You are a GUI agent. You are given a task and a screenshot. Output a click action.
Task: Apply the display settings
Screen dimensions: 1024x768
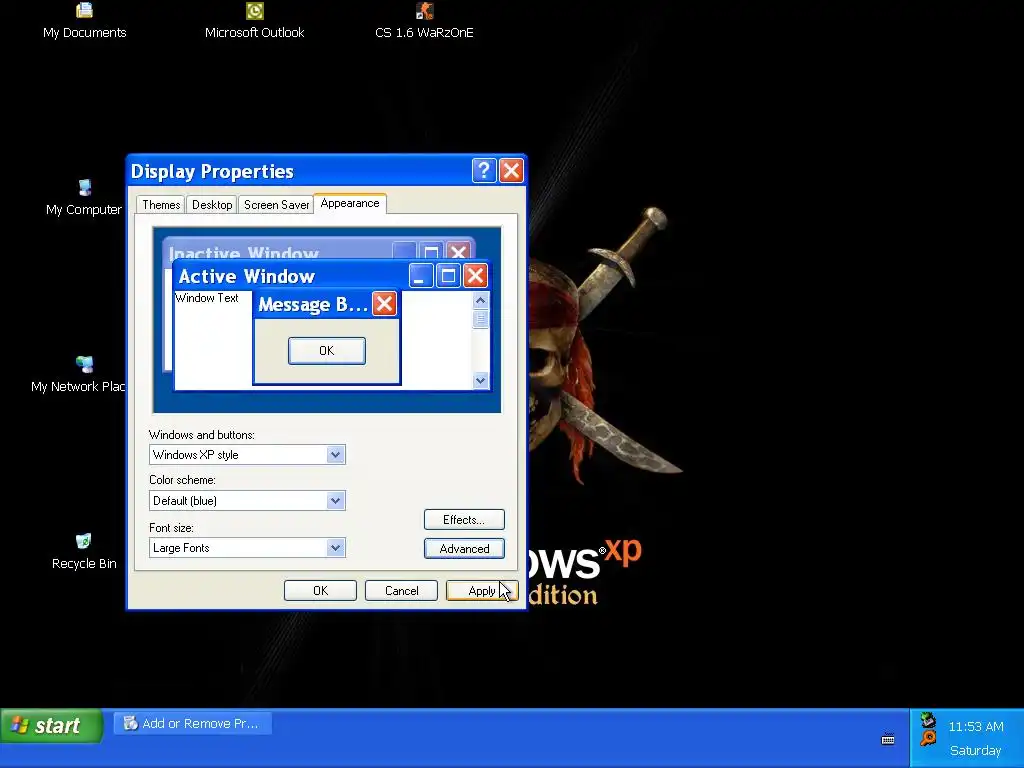click(482, 590)
